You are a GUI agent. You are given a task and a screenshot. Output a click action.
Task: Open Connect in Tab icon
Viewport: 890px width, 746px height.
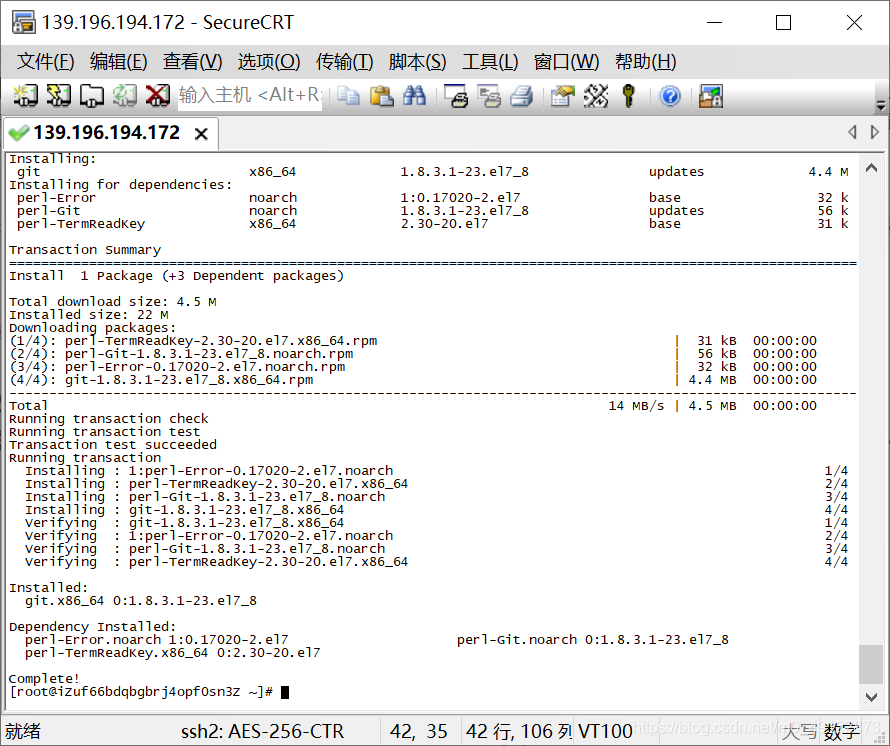click(91, 95)
